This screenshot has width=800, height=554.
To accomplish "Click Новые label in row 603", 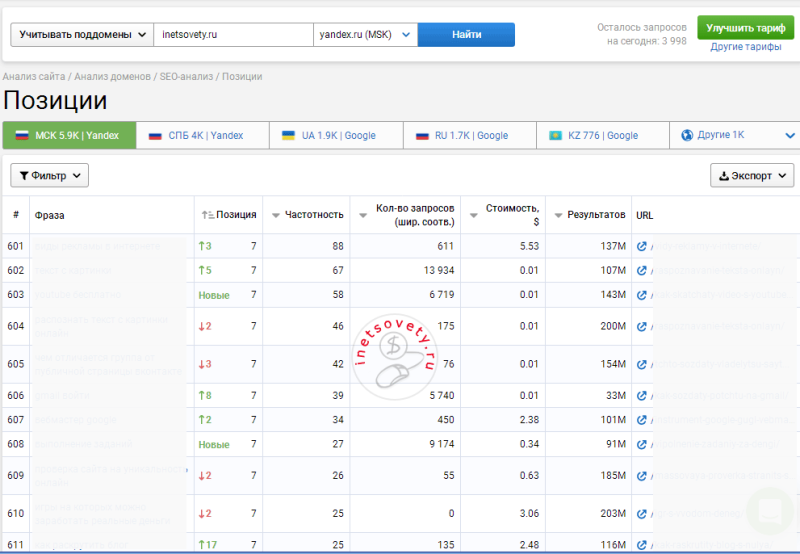I will coord(214,295).
